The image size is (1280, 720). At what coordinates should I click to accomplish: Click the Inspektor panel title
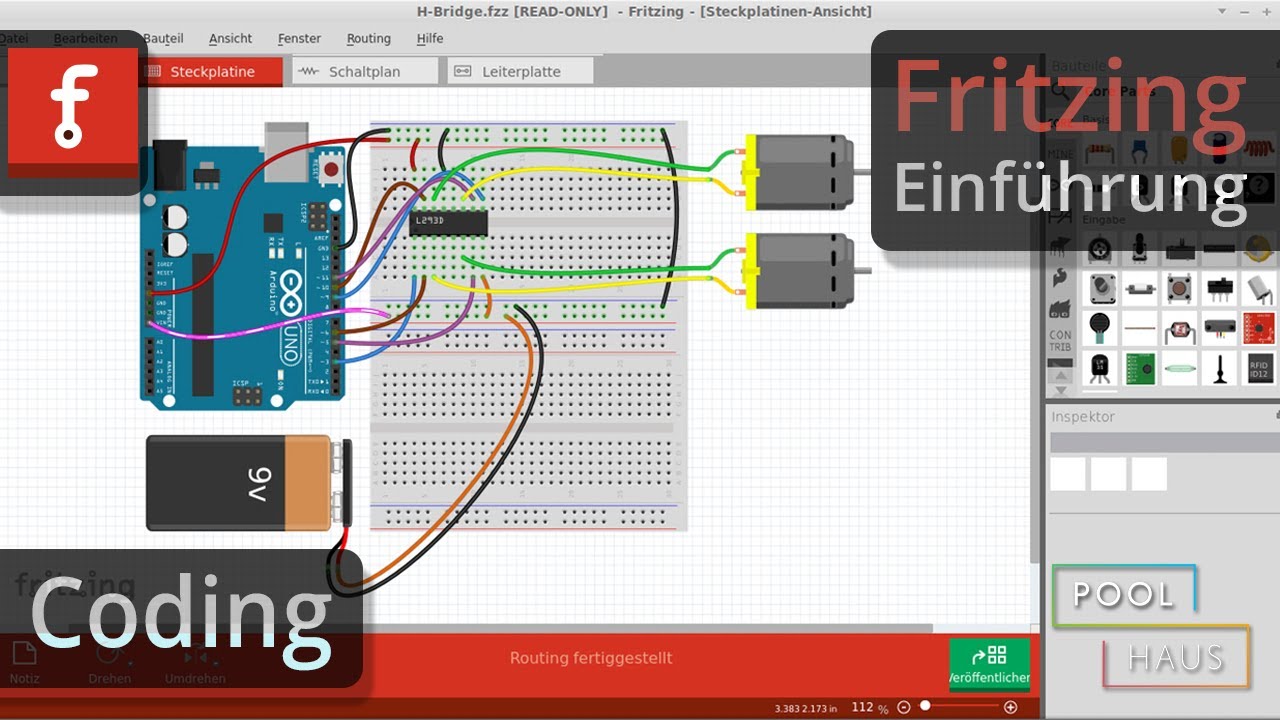(1083, 416)
